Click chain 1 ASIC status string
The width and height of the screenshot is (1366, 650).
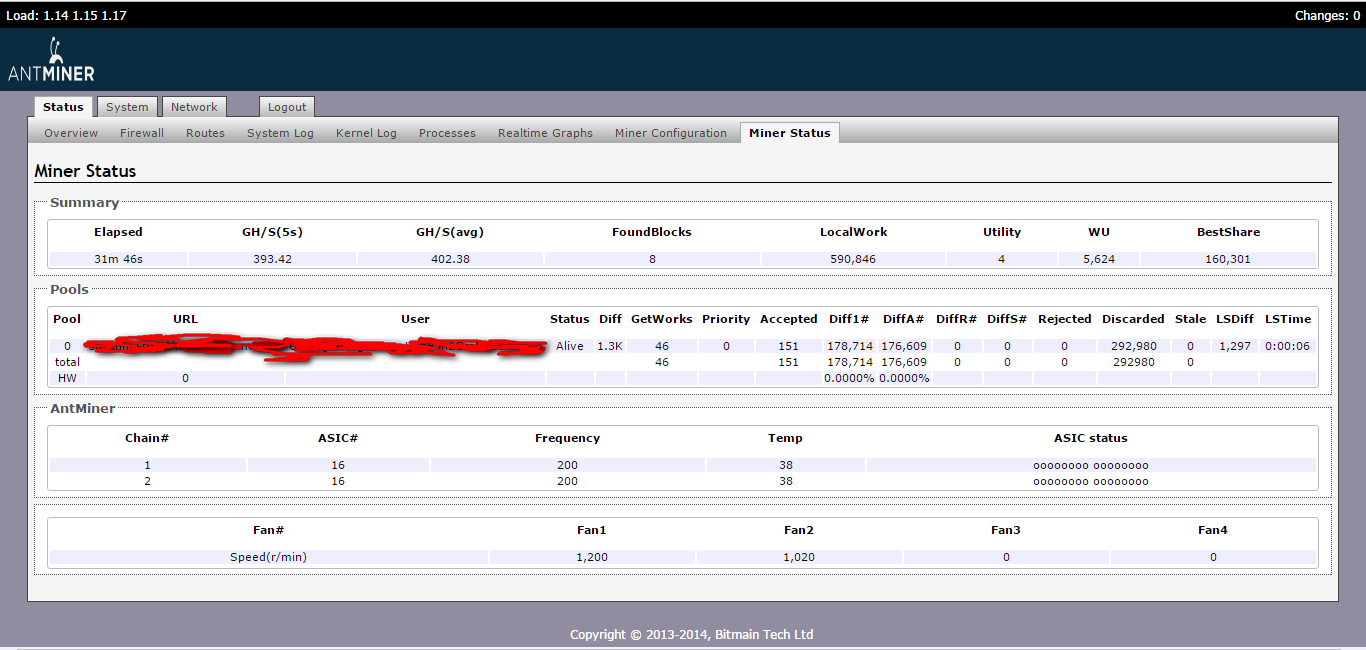(x=1090, y=465)
